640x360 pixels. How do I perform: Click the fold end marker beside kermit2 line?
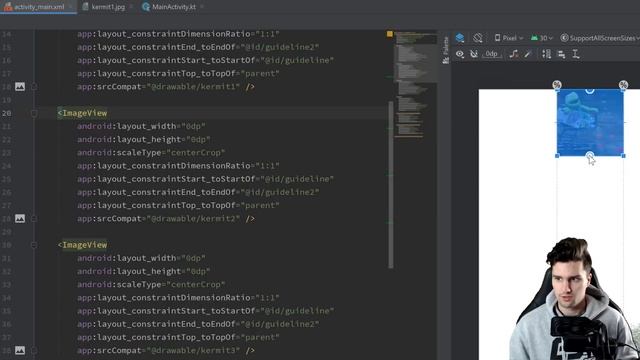click(x=34, y=218)
